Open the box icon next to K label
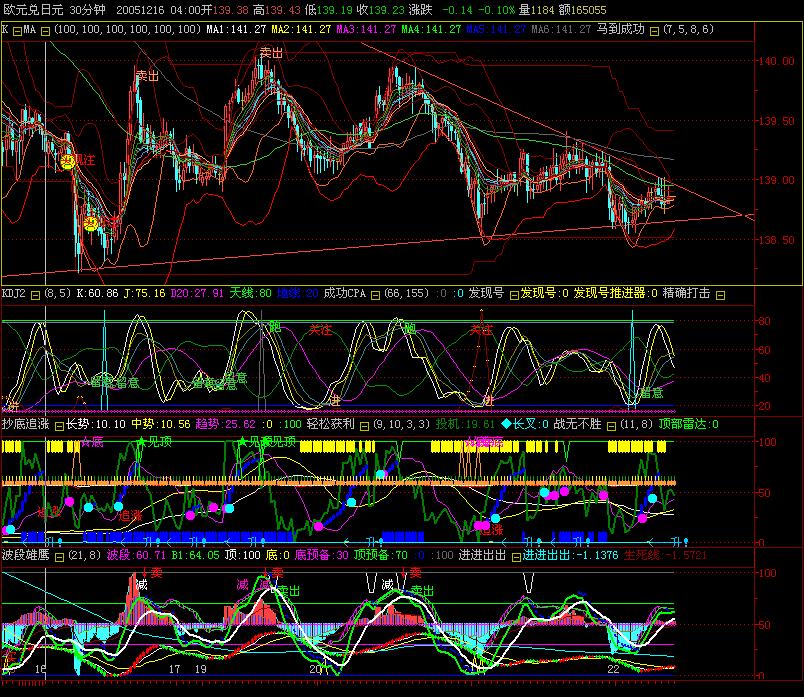 pos(17,31)
